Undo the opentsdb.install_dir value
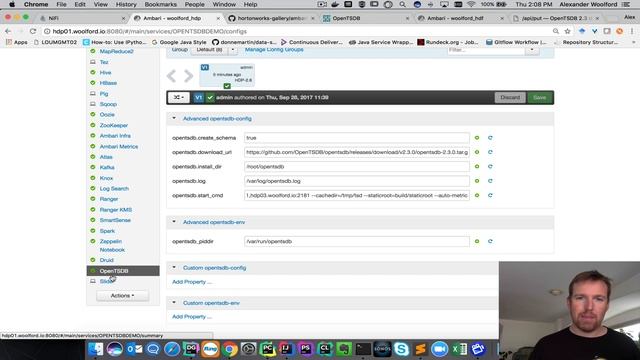This screenshot has width=640, height=360. (490, 167)
